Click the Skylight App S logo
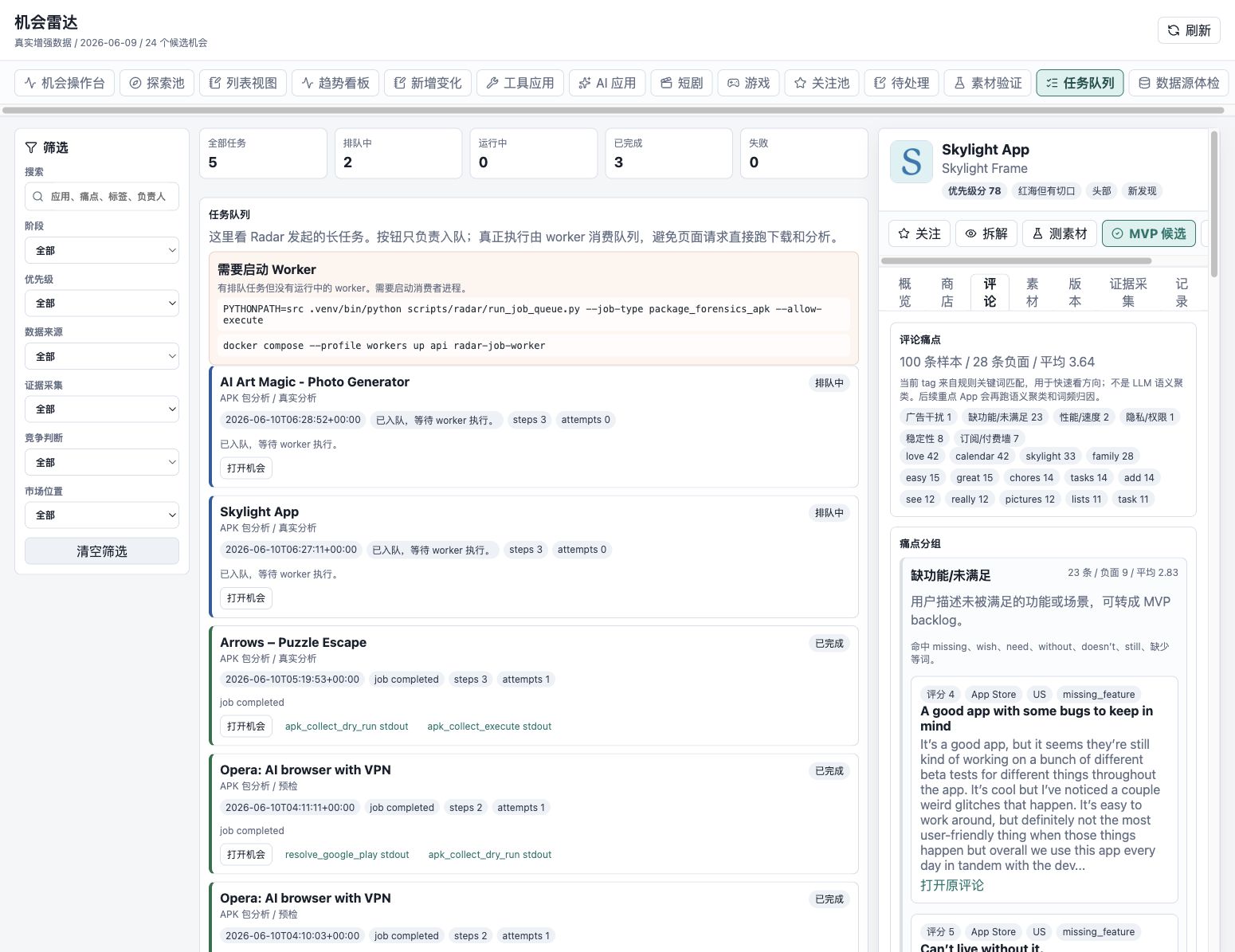 pyautogui.click(x=912, y=162)
